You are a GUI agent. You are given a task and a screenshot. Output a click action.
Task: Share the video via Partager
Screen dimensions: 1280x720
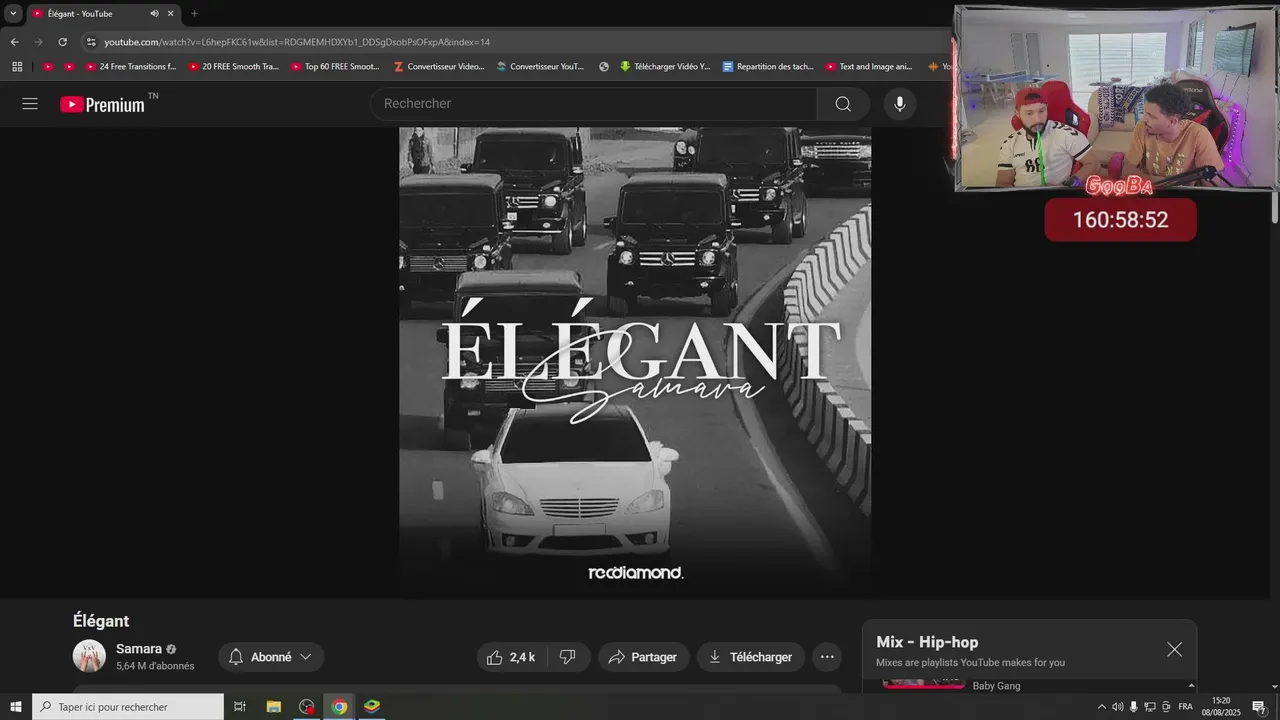(644, 657)
